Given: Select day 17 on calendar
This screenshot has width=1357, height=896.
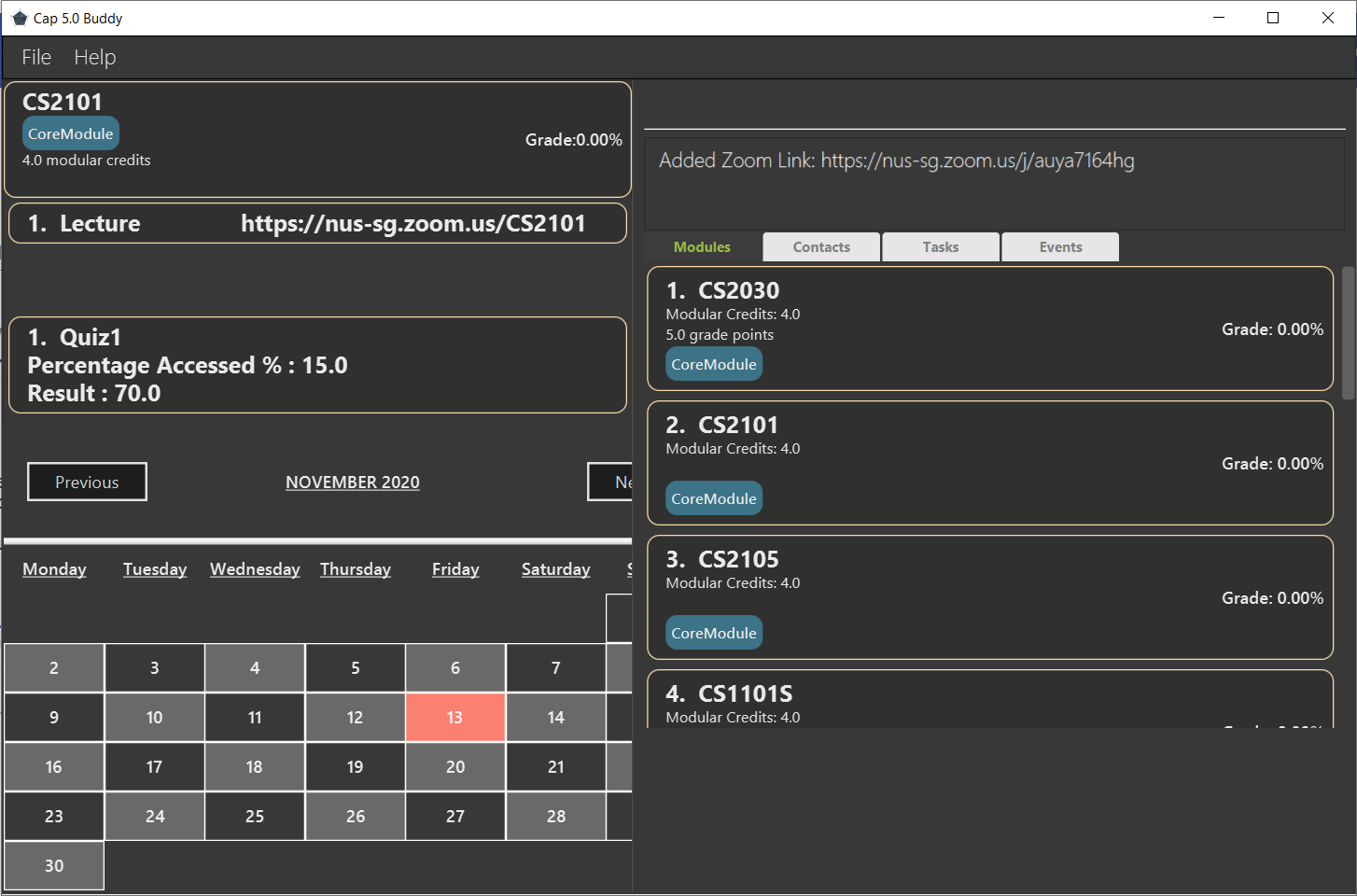Looking at the screenshot, I should pyautogui.click(x=155, y=766).
